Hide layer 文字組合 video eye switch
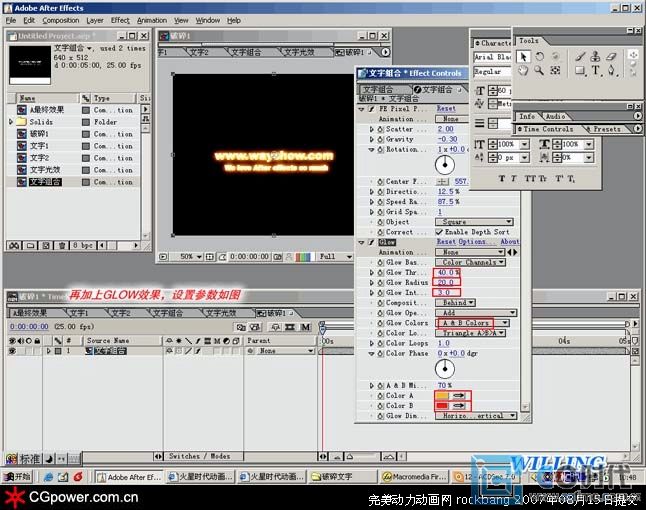 click(12, 351)
